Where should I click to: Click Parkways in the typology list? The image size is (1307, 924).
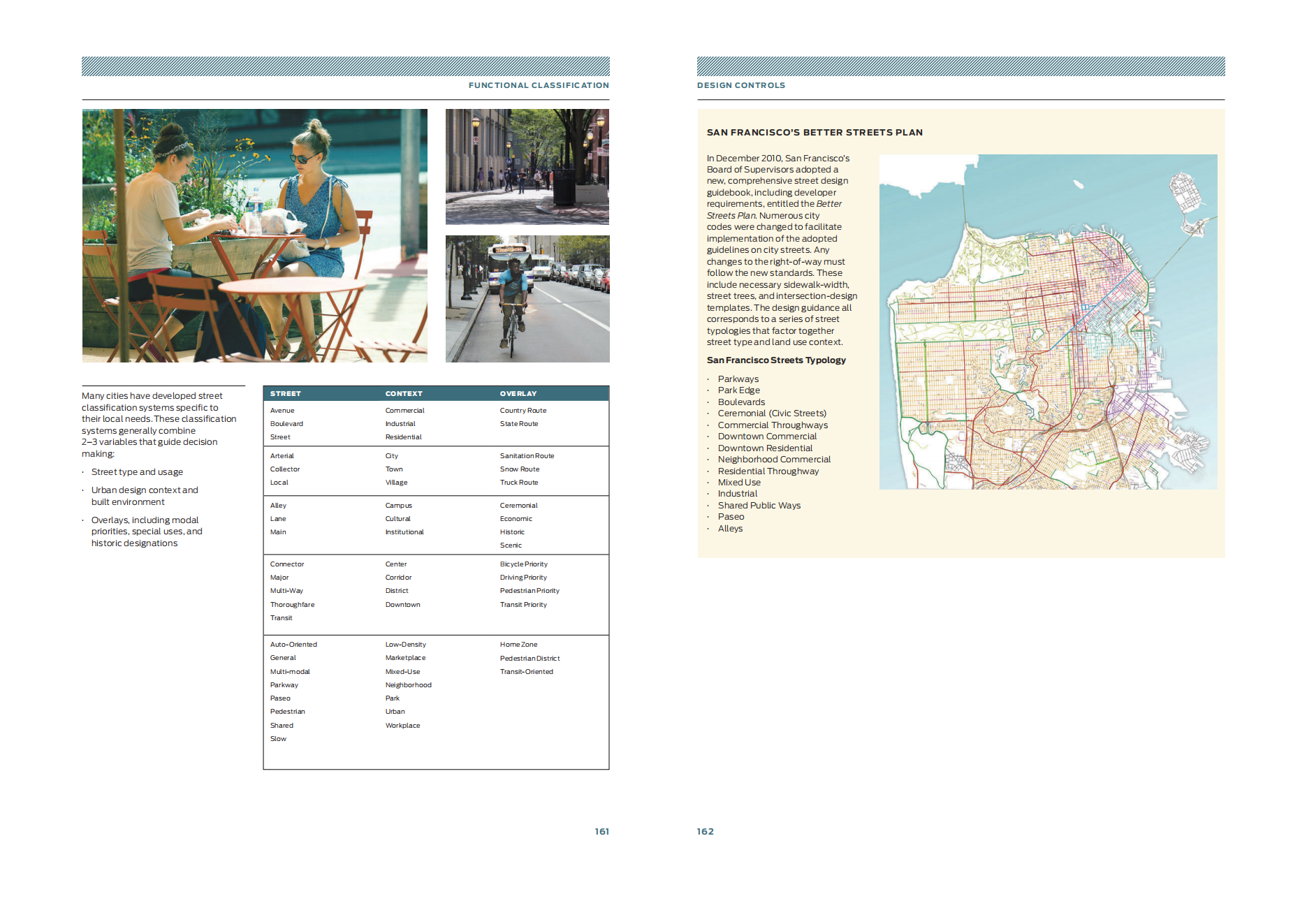pyautogui.click(x=738, y=379)
